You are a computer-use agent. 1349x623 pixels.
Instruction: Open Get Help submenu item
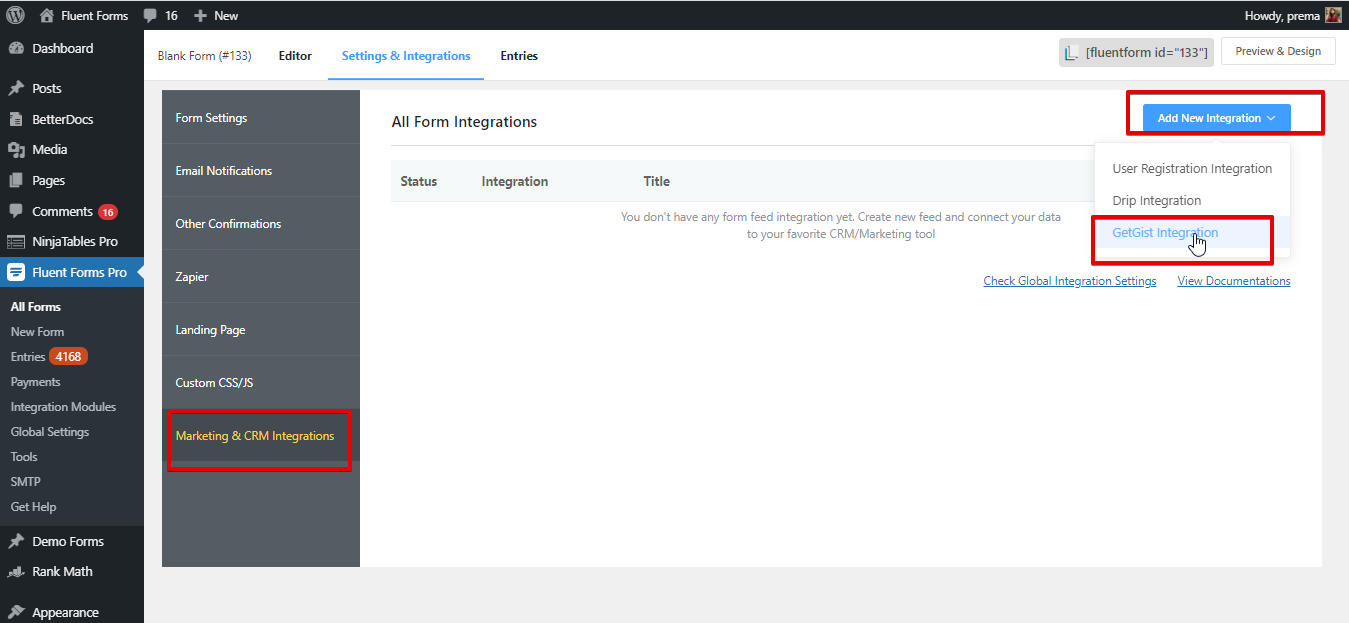click(x=33, y=507)
